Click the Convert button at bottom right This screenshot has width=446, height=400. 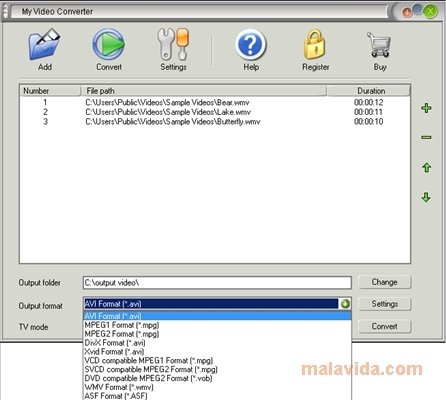(x=385, y=326)
